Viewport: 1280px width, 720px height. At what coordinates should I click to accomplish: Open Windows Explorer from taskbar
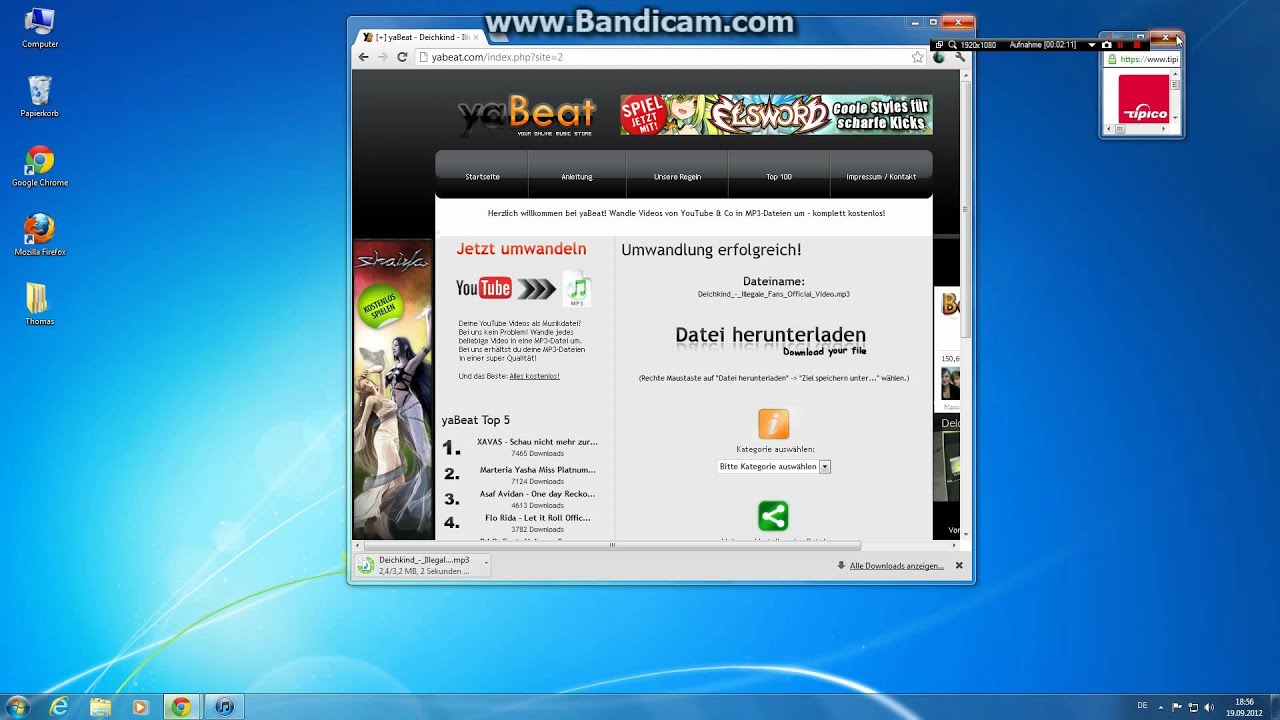pos(100,707)
